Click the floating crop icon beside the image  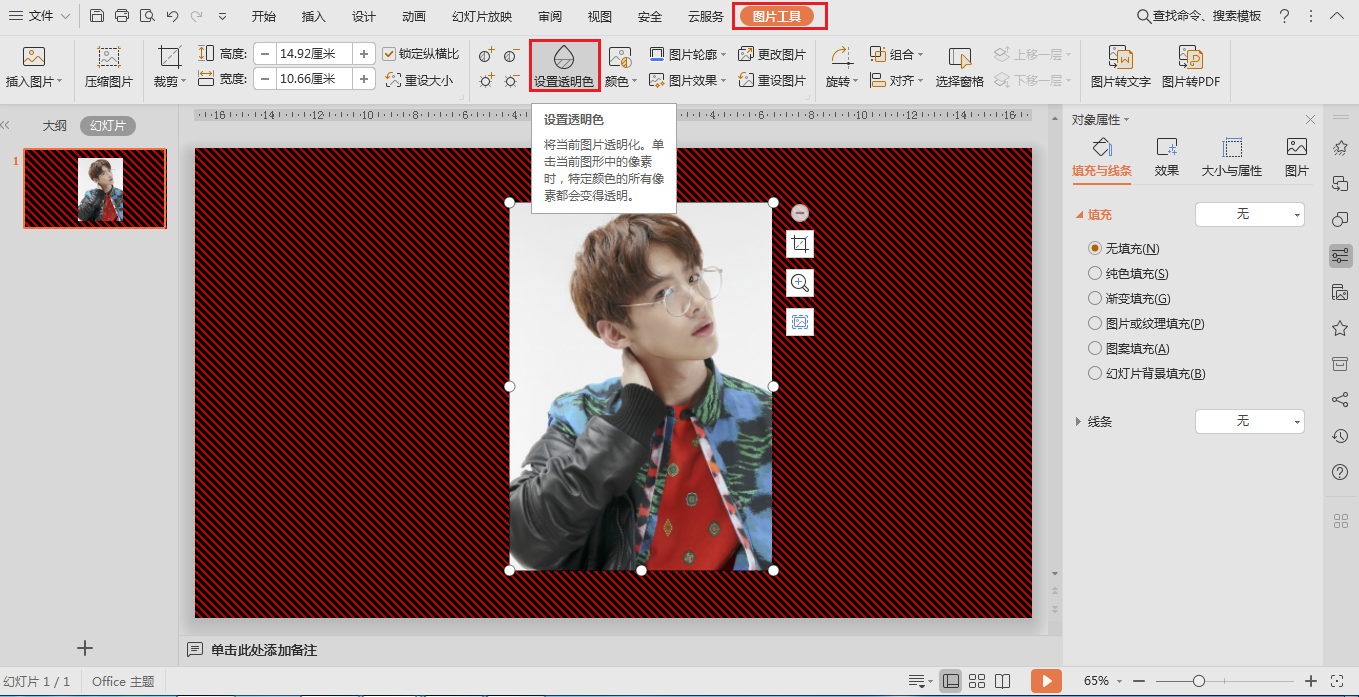799,244
